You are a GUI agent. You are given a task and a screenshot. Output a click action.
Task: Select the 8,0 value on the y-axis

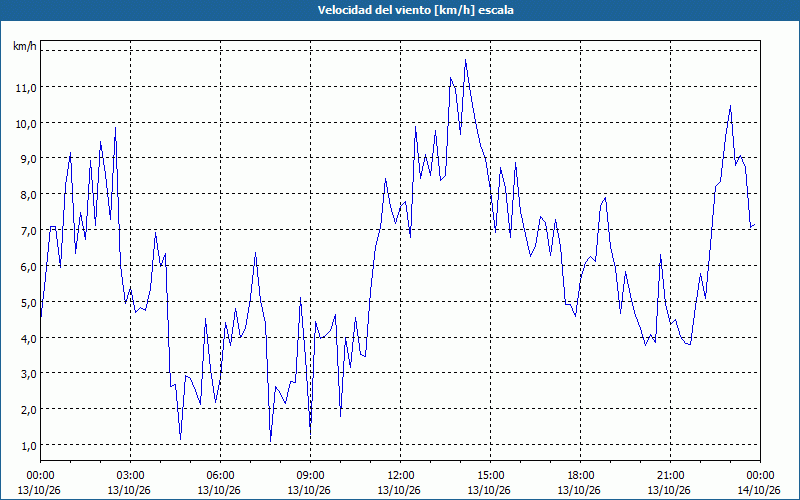coord(28,194)
